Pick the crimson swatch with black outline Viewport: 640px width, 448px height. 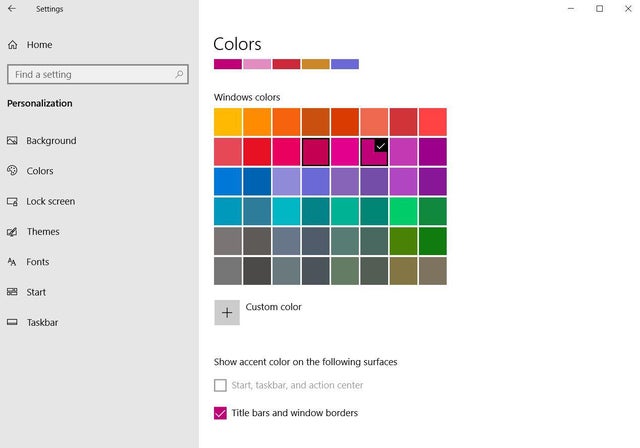pos(316,152)
